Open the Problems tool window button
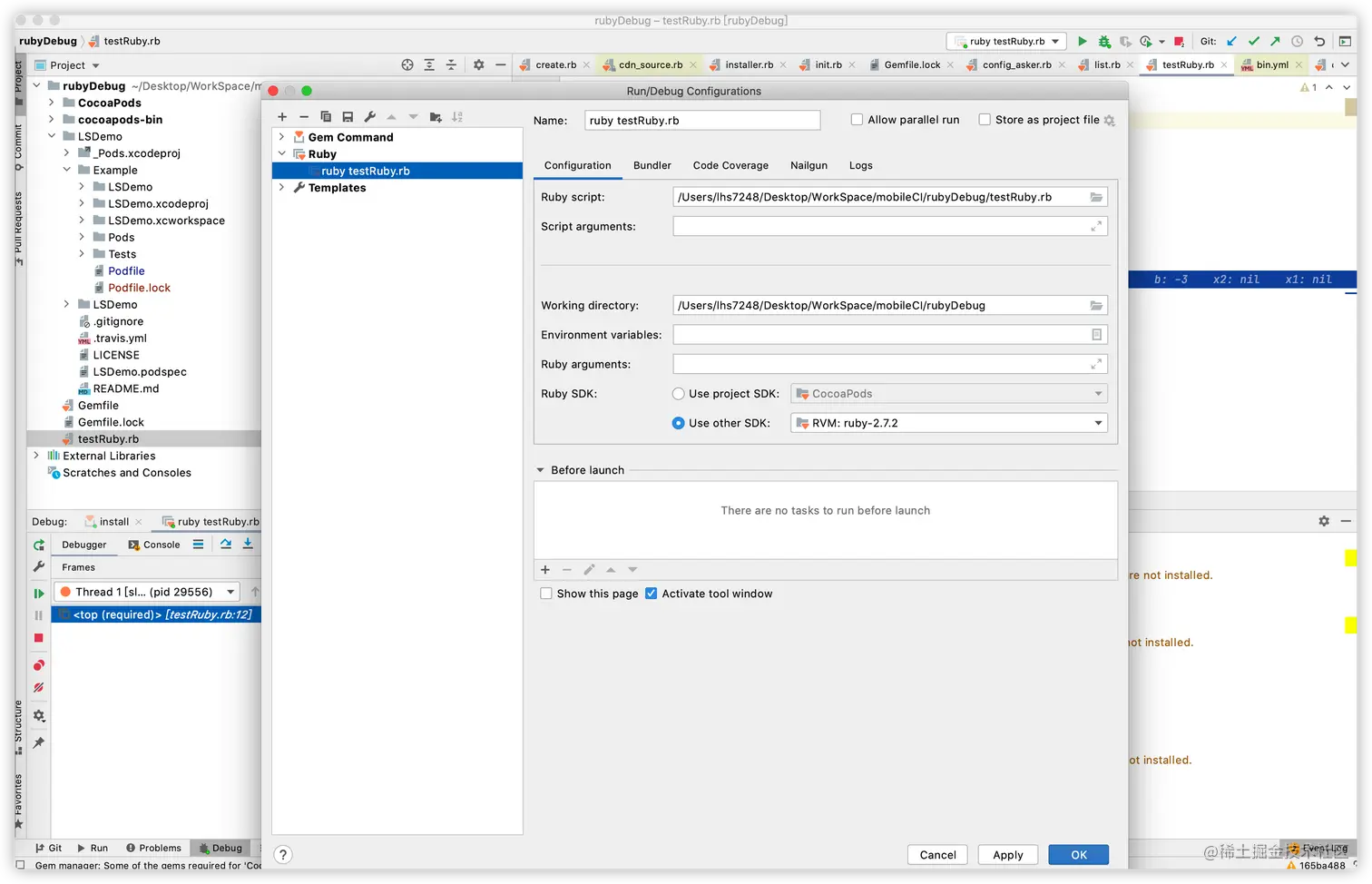This screenshot has width=1372, height=884. [153, 849]
